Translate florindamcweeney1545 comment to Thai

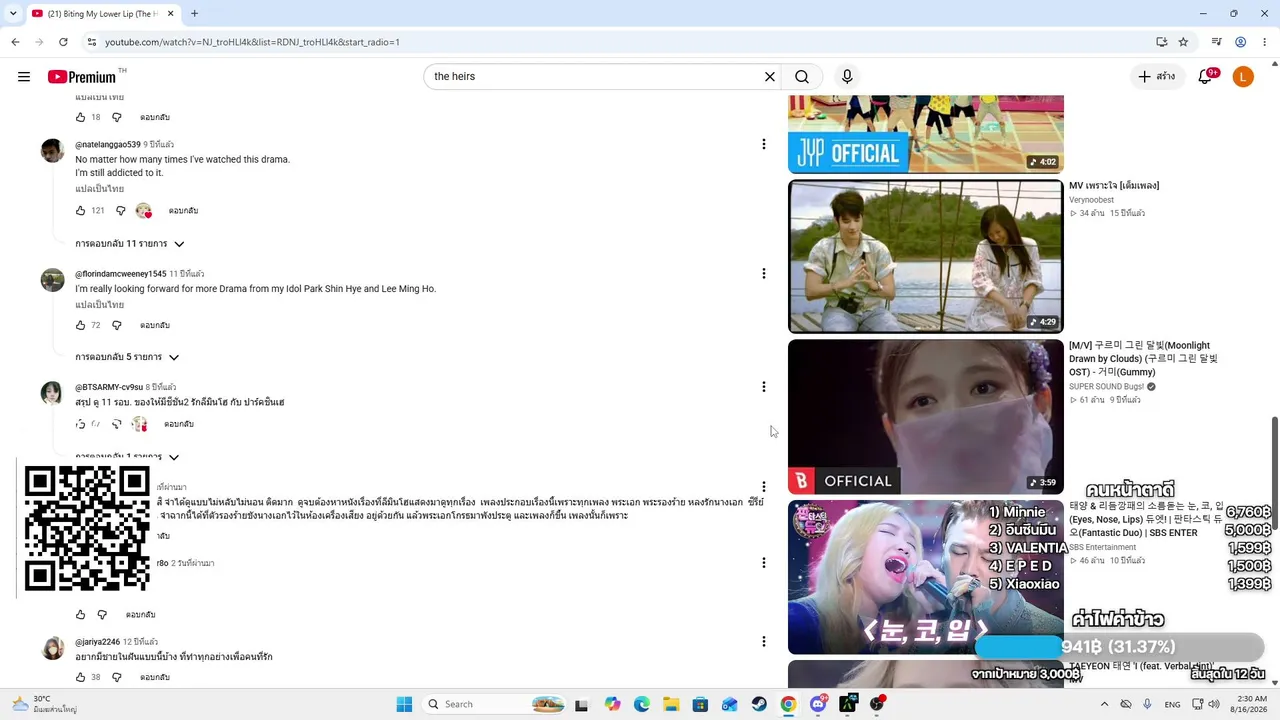coord(100,304)
